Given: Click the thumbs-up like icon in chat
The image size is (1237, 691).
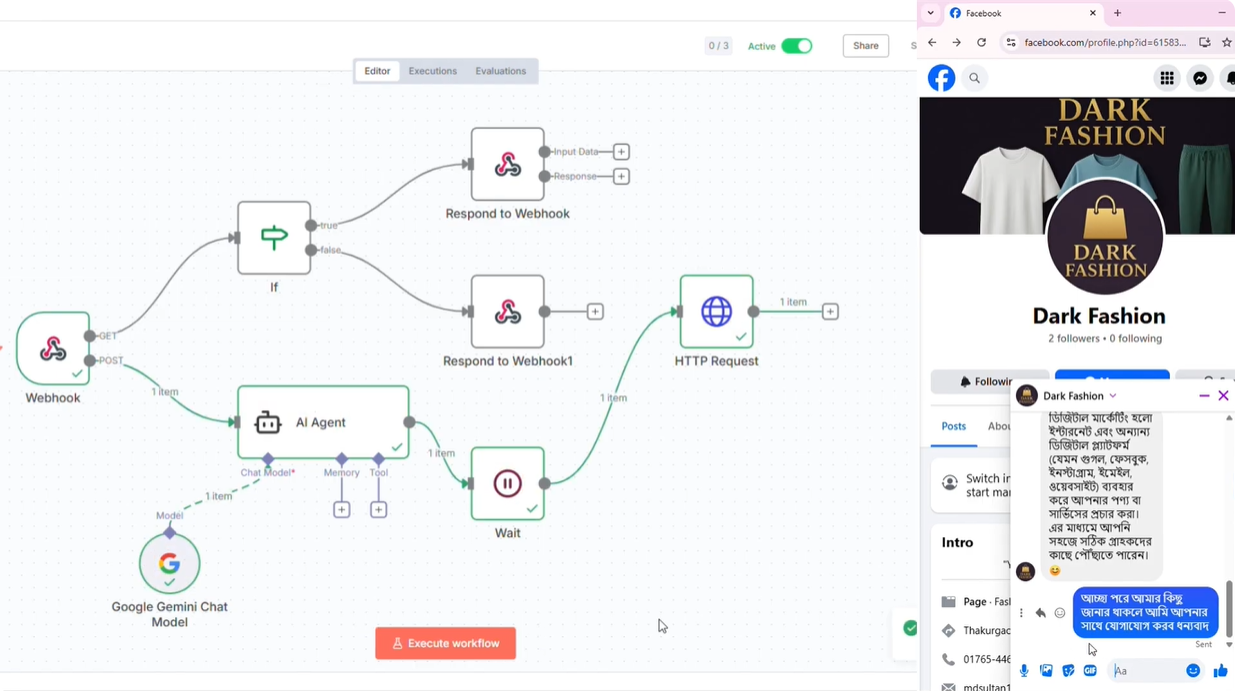Looking at the screenshot, I should (1220, 671).
